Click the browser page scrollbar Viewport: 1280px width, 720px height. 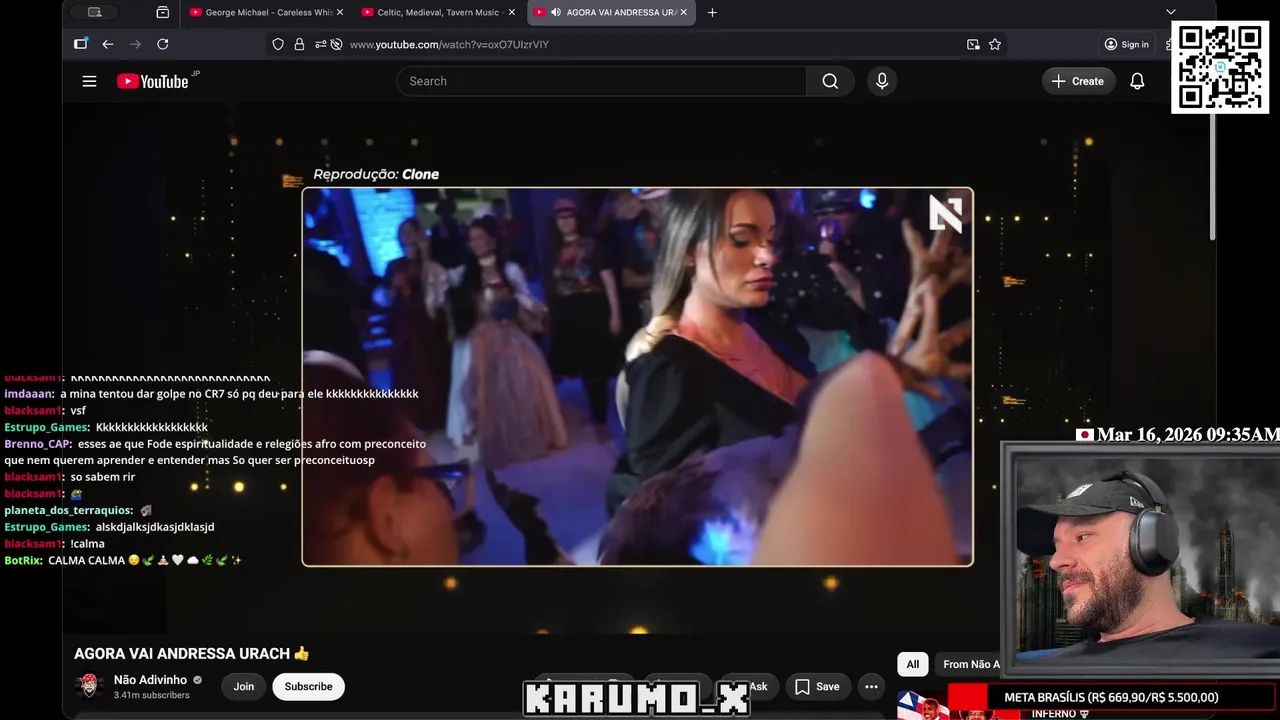point(1212,175)
